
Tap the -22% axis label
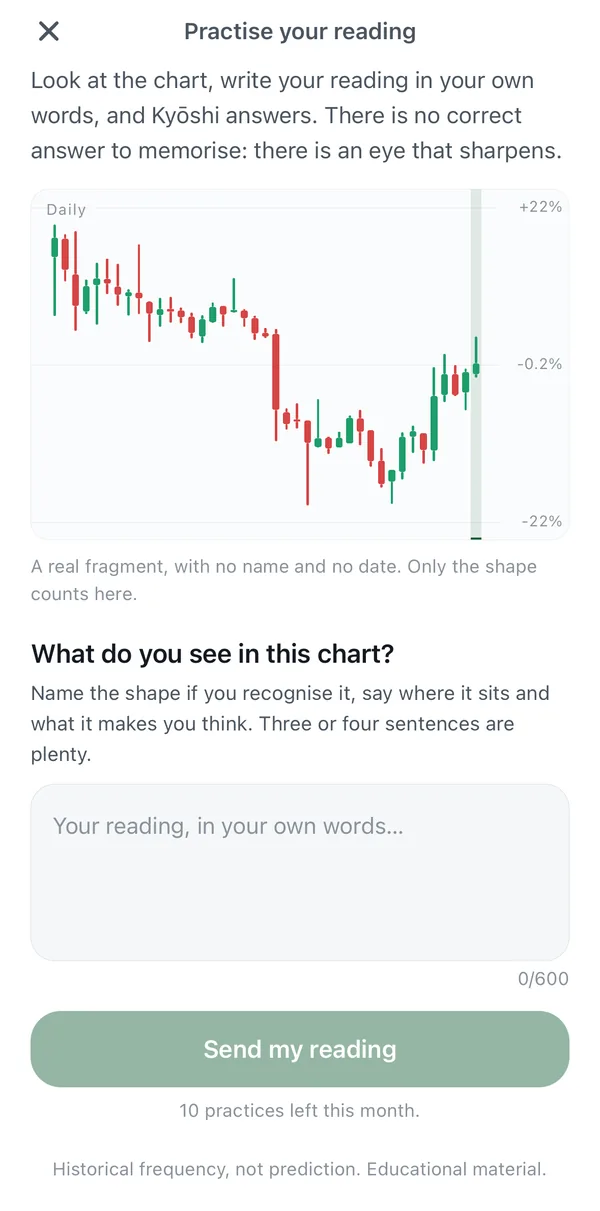pyautogui.click(x=541, y=521)
